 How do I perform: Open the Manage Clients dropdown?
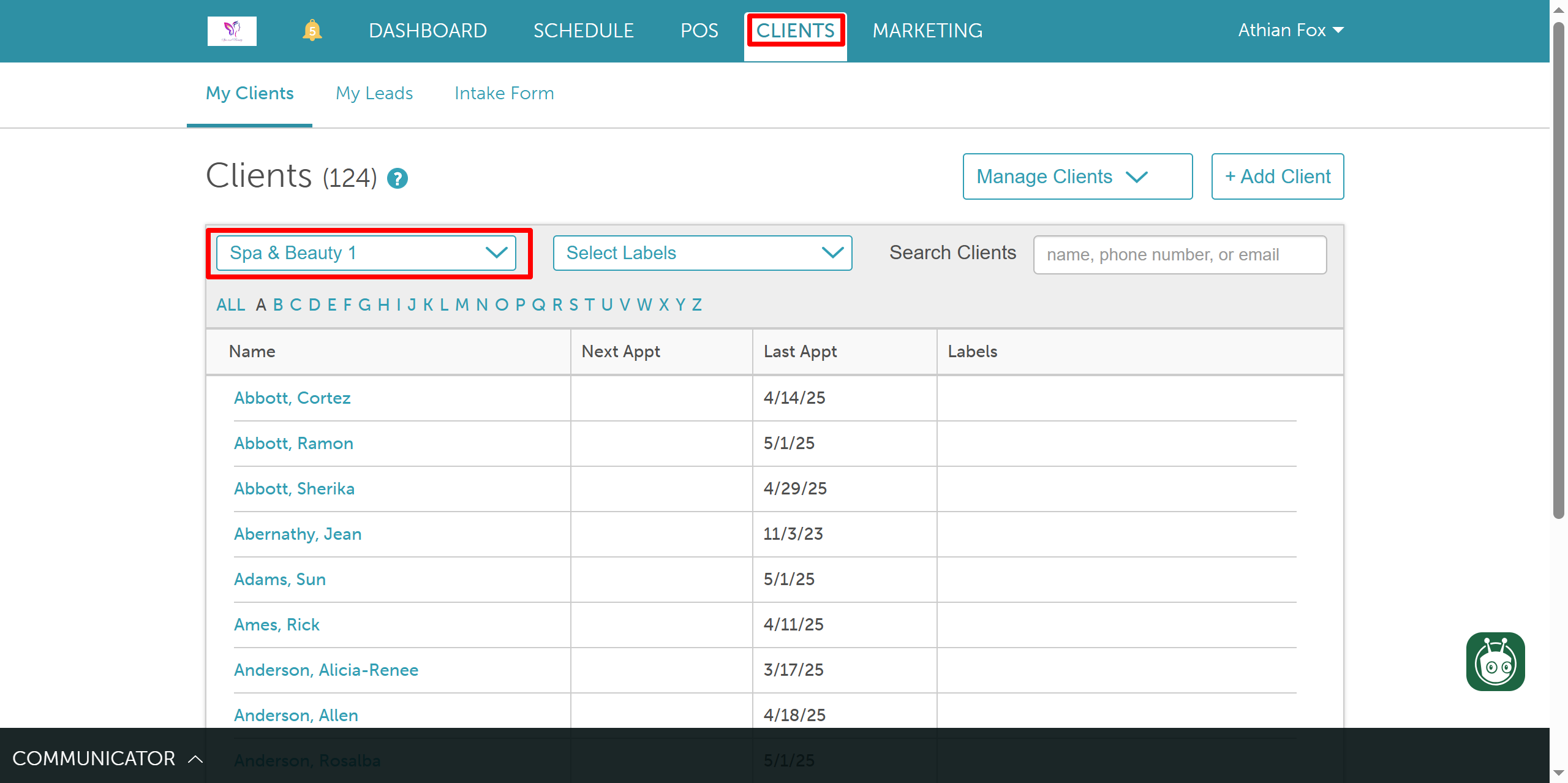pos(1077,176)
